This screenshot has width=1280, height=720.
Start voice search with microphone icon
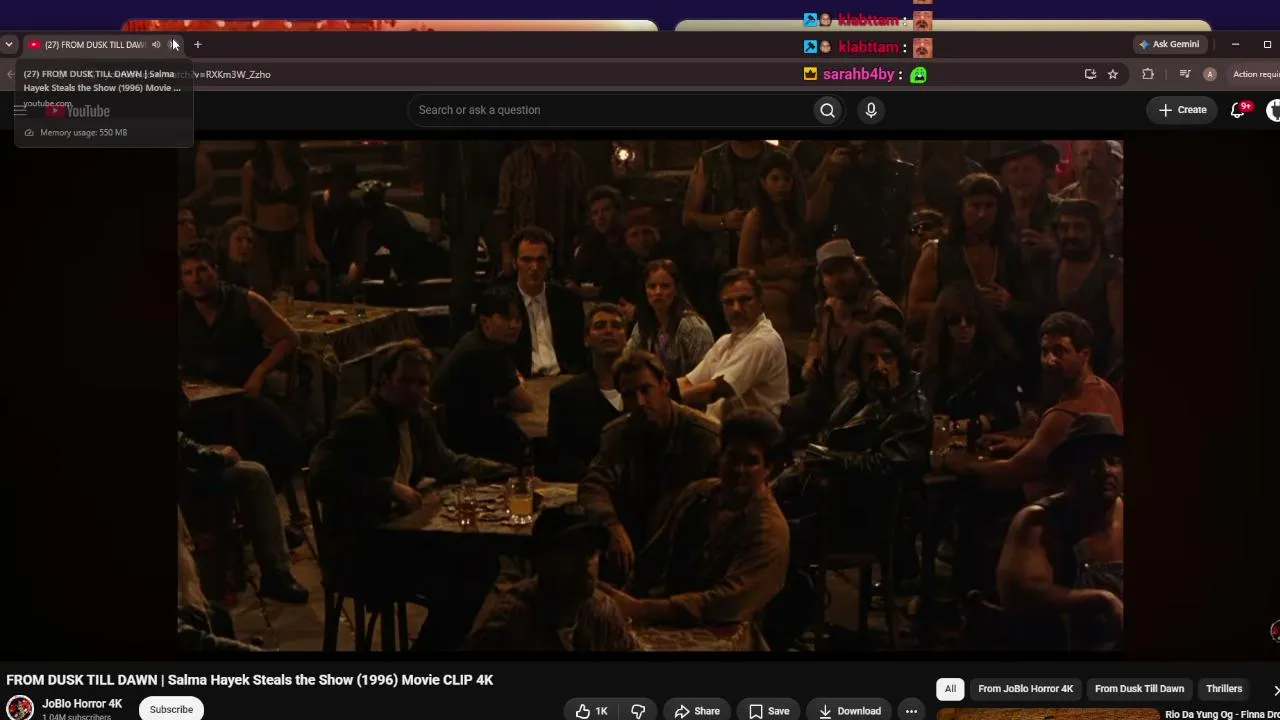[871, 110]
